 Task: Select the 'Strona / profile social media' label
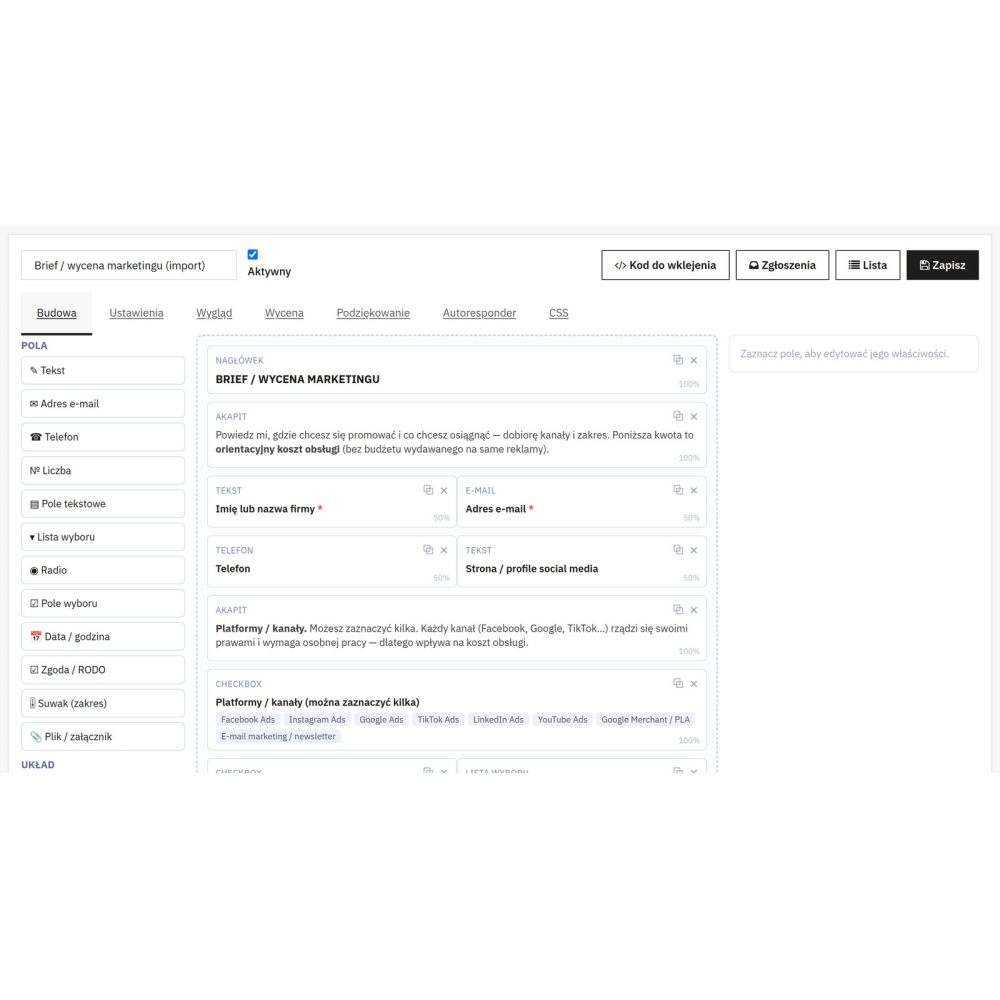pos(532,569)
